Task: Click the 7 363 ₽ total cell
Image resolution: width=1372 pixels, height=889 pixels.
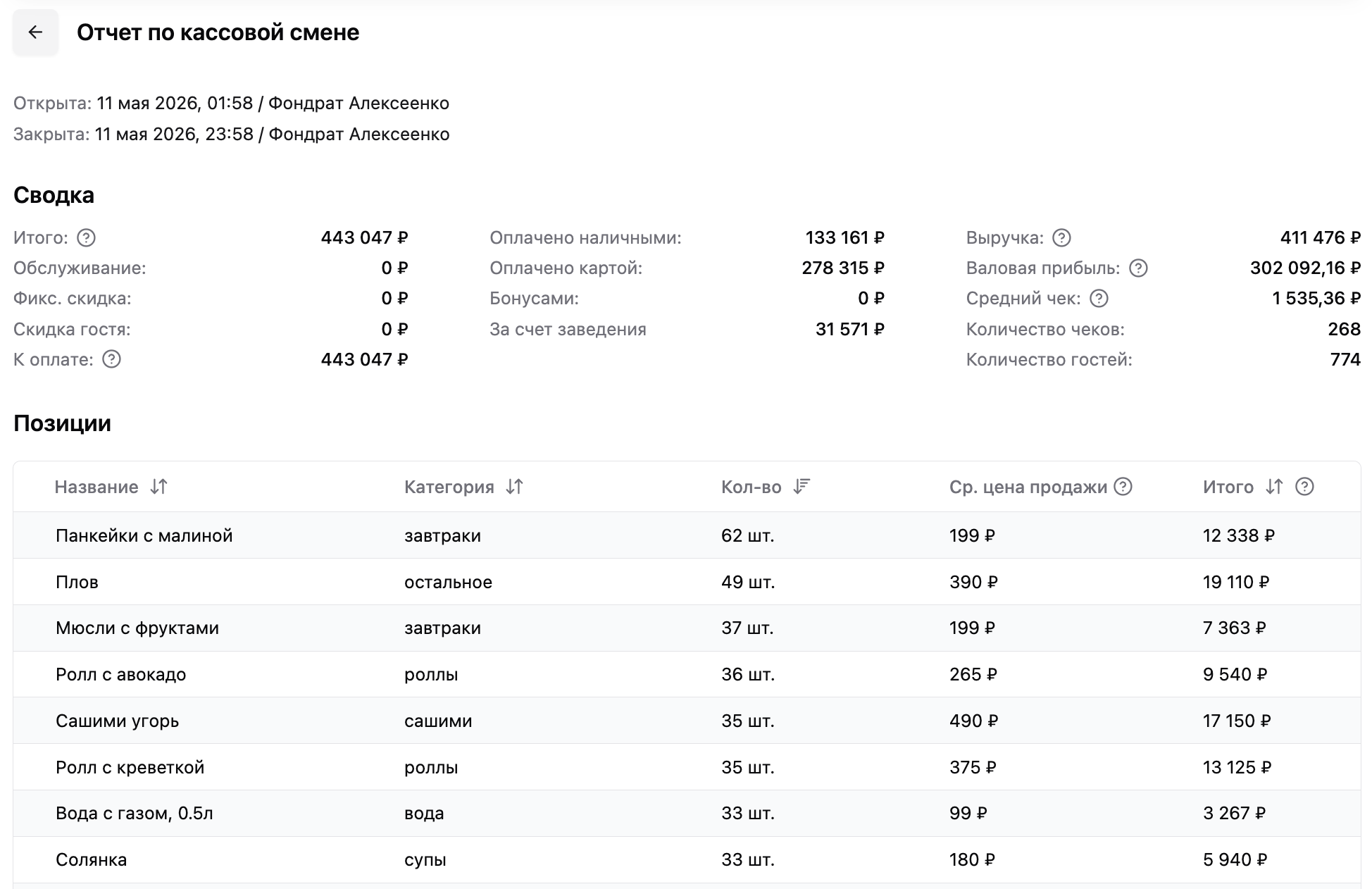Action: [x=1235, y=628]
